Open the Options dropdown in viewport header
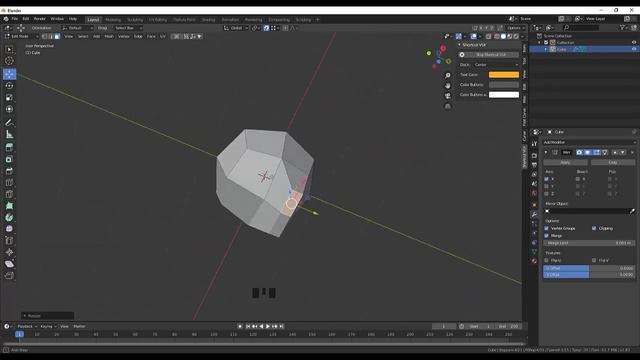 tap(516, 28)
